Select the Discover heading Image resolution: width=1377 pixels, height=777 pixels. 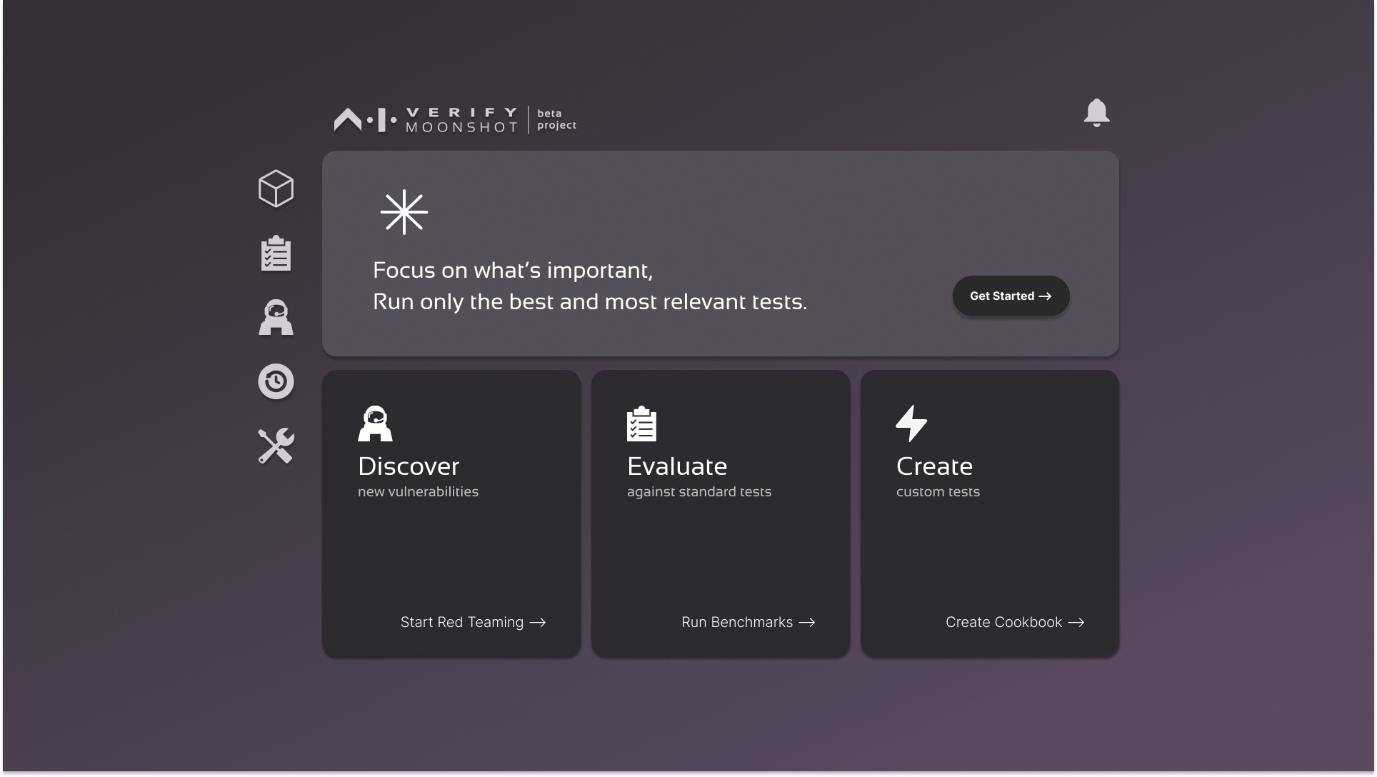pos(409,466)
